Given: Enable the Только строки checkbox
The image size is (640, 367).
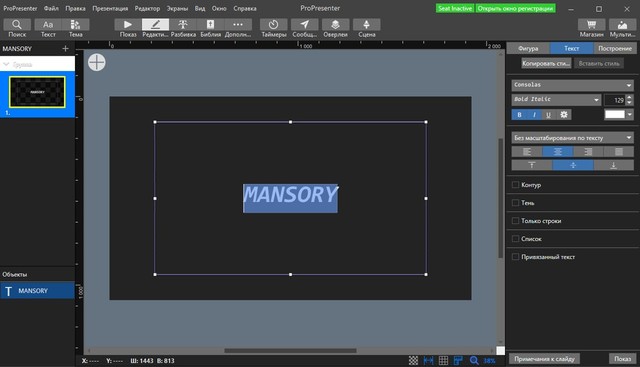Looking at the screenshot, I should tap(516, 221).
